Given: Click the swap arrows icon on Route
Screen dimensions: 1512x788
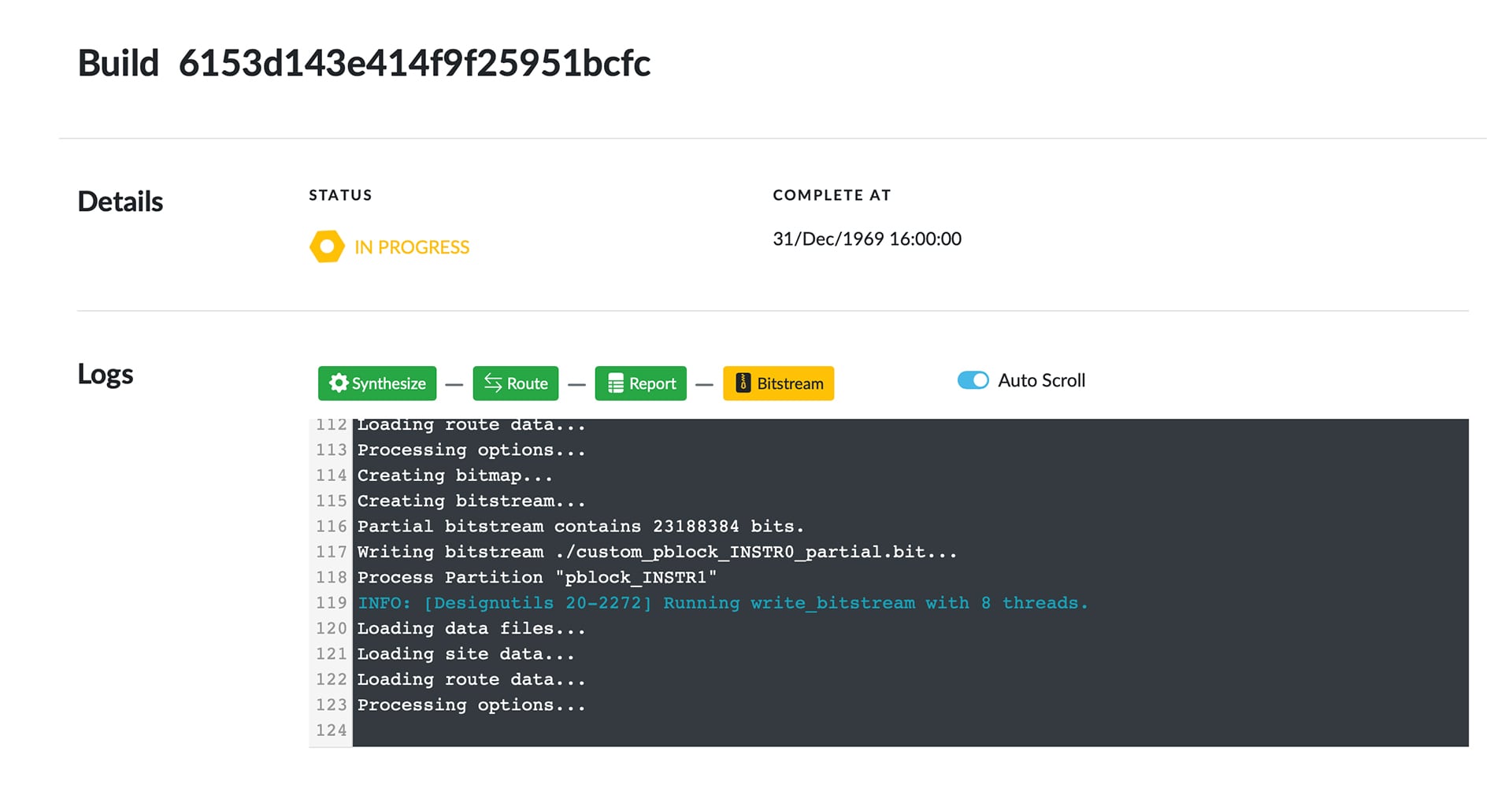Looking at the screenshot, I should 493,383.
